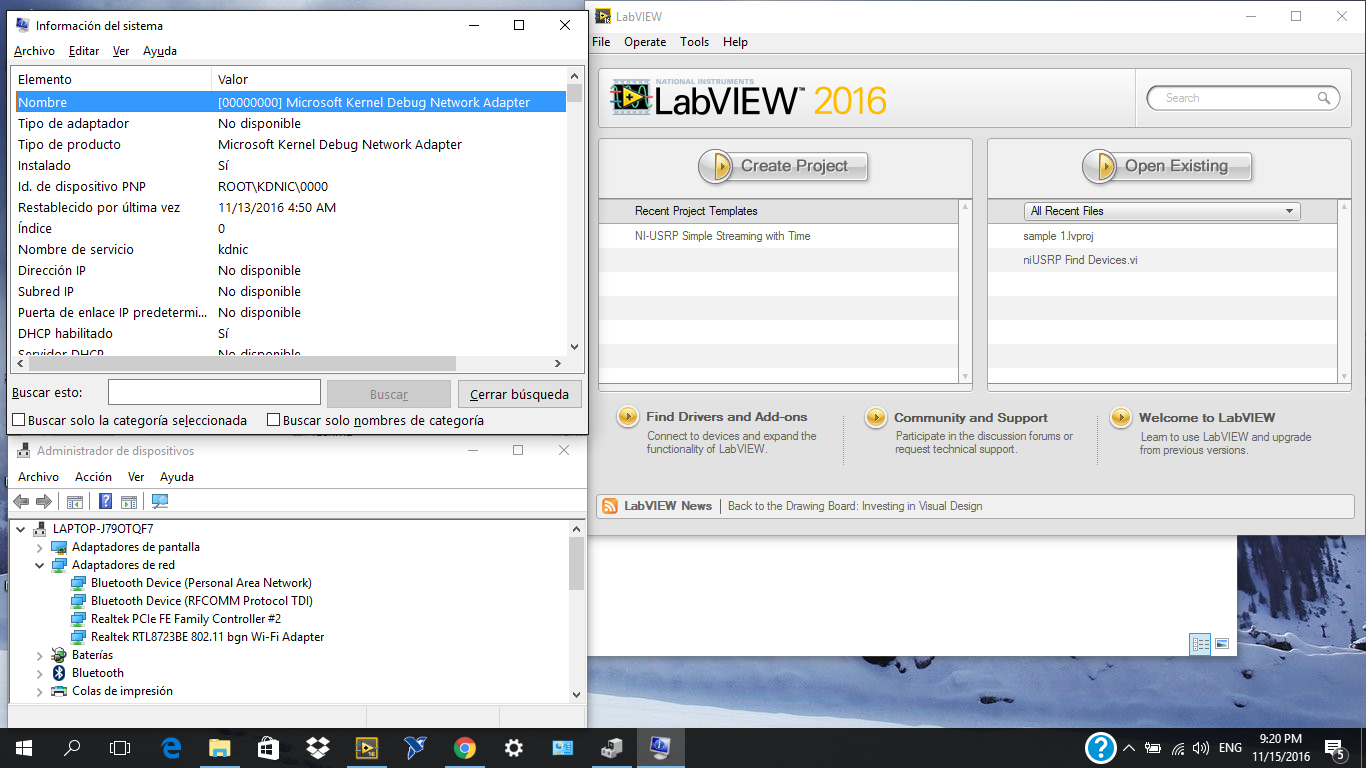Expand the Colas de impresión category
The image size is (1366, 768).
[x=40, y=691]
